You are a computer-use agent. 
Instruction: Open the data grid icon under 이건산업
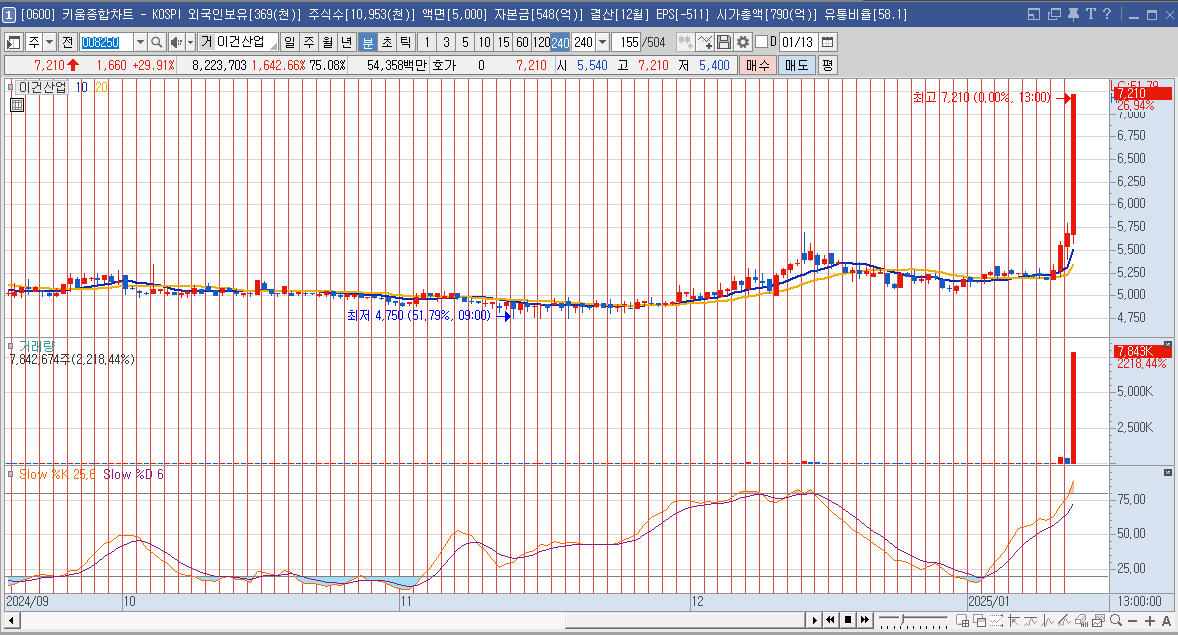[17, 105]
